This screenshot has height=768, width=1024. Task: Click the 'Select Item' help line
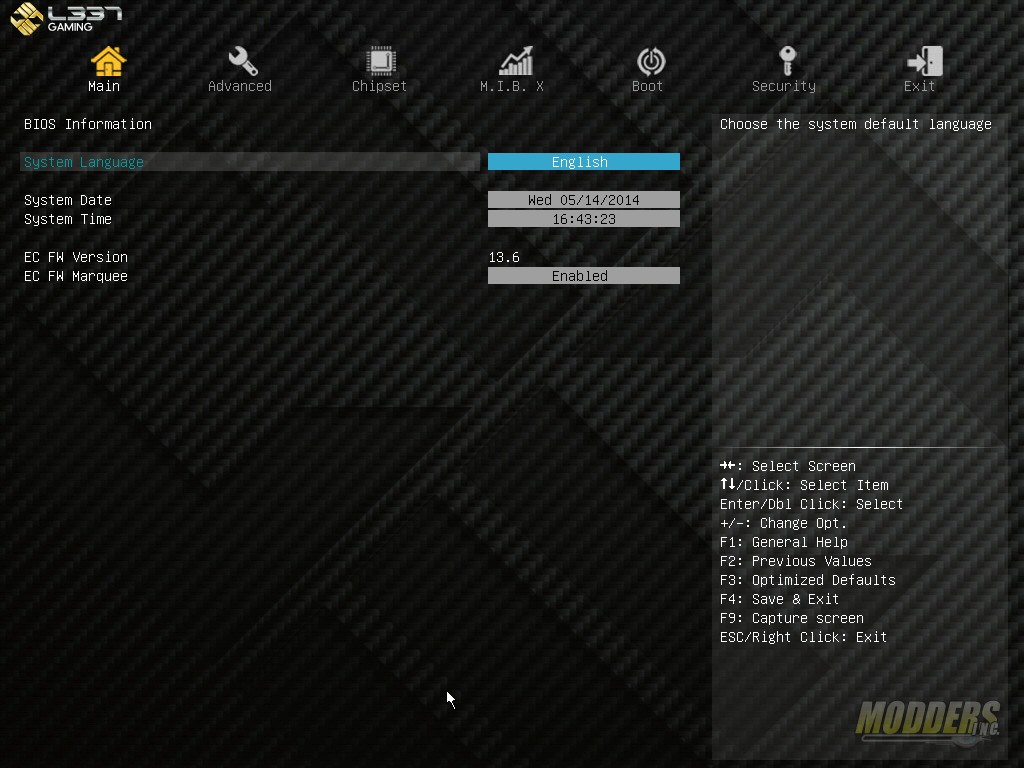(x=804, y=485)
